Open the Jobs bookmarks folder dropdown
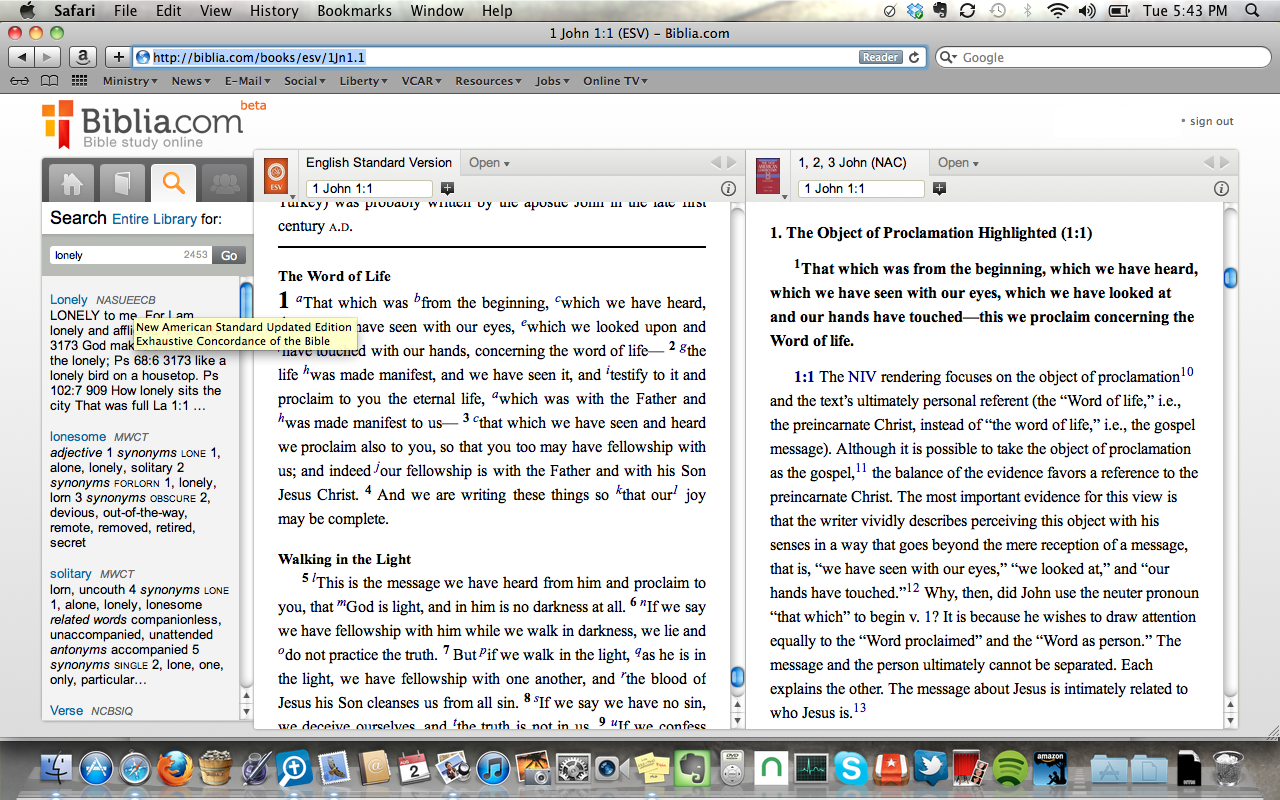1280x800 pixels. pyautogui.click(x=553, y=81)
